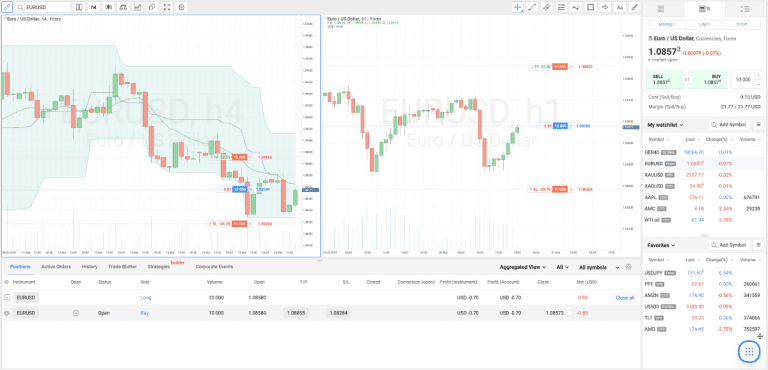Select the trend line drawing tool
This screenshot has width=768, height=370.
[x=532, y=7]
